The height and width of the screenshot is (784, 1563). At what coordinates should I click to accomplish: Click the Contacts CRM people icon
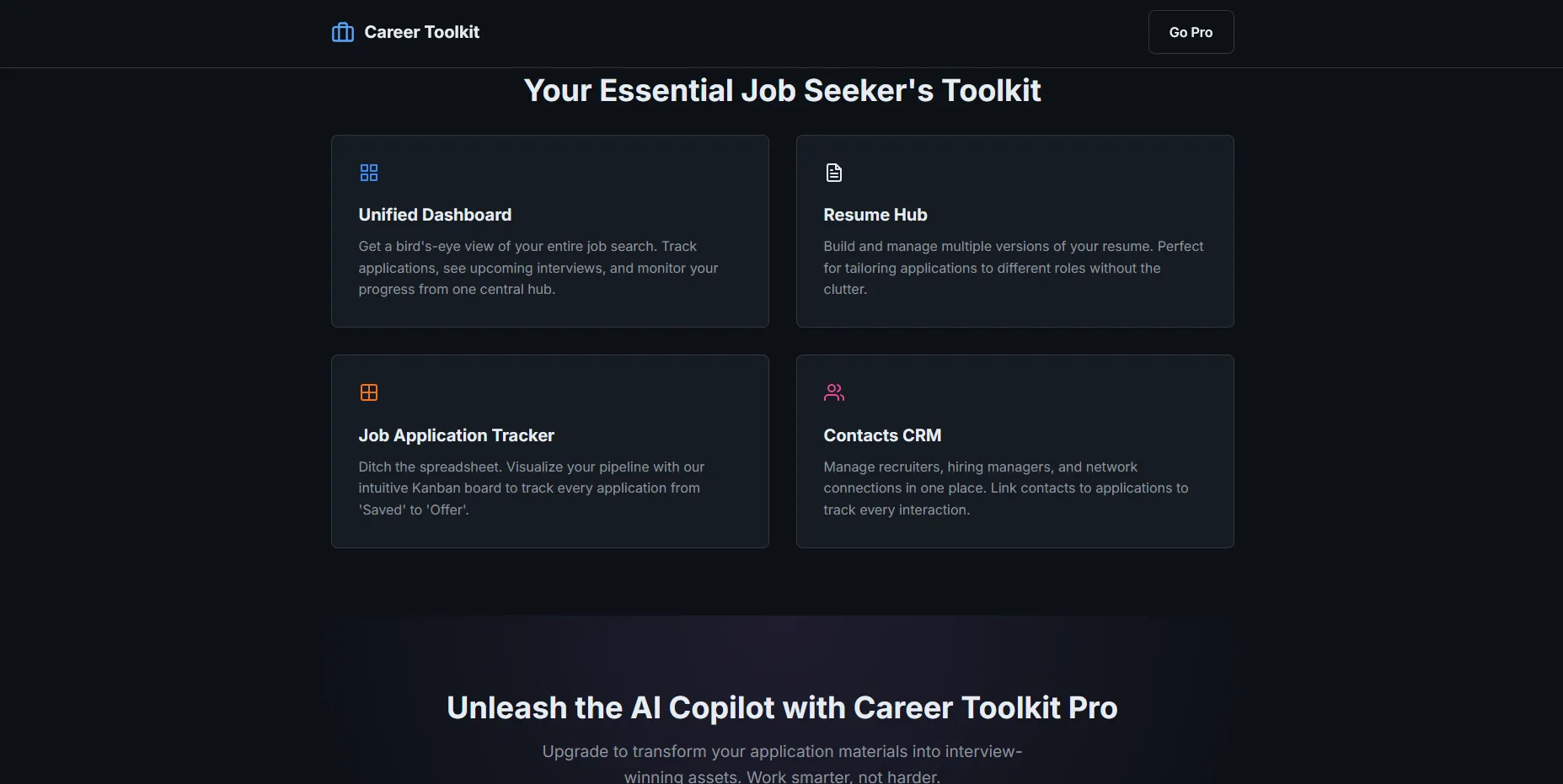point(833,392)
